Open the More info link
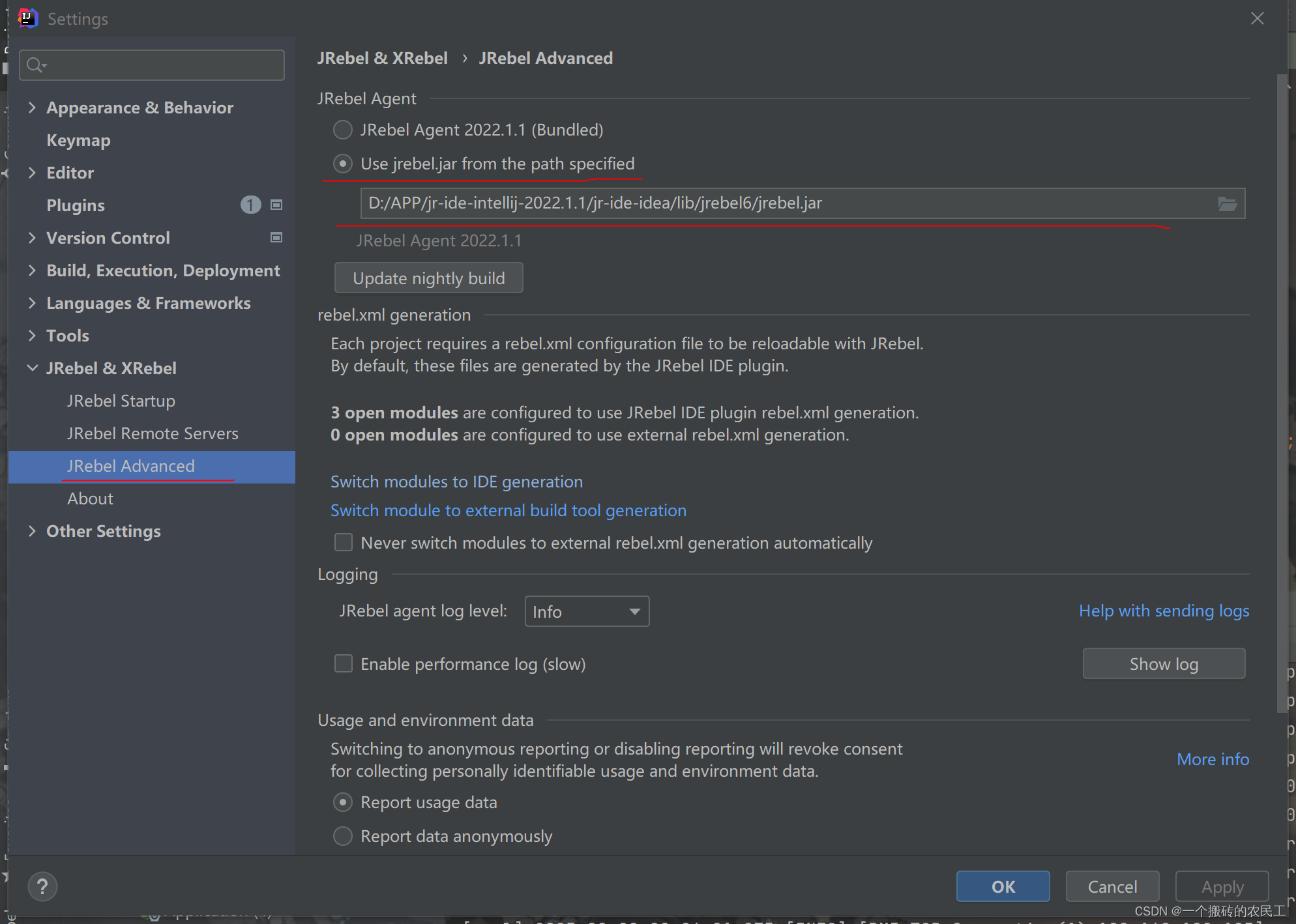This screenshot has height=924, width=1296. (1213, 759)
